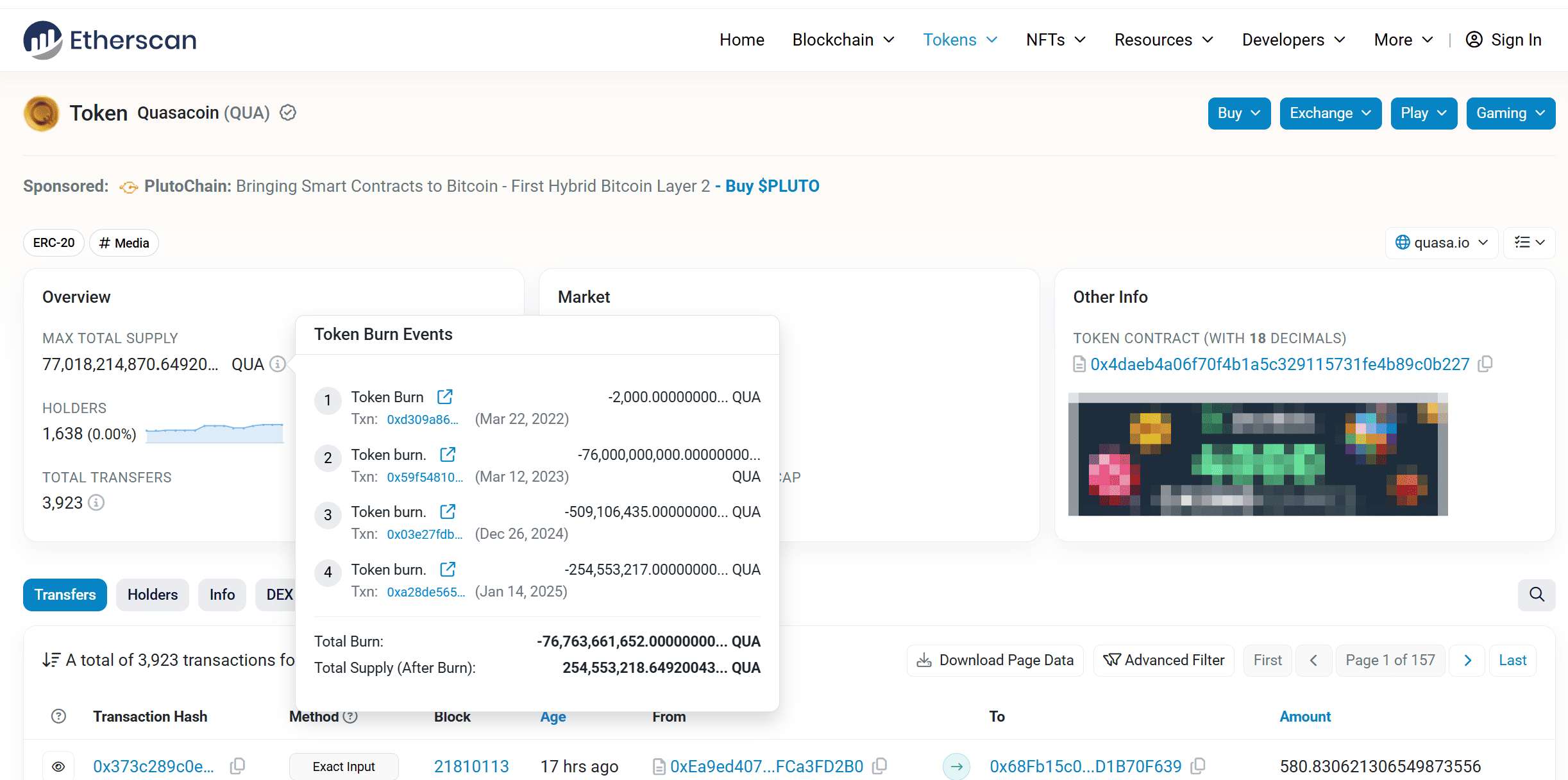1568x780 pixels.
Task: Click the Max Total Supply info icon
Action: tap(277, 364)
